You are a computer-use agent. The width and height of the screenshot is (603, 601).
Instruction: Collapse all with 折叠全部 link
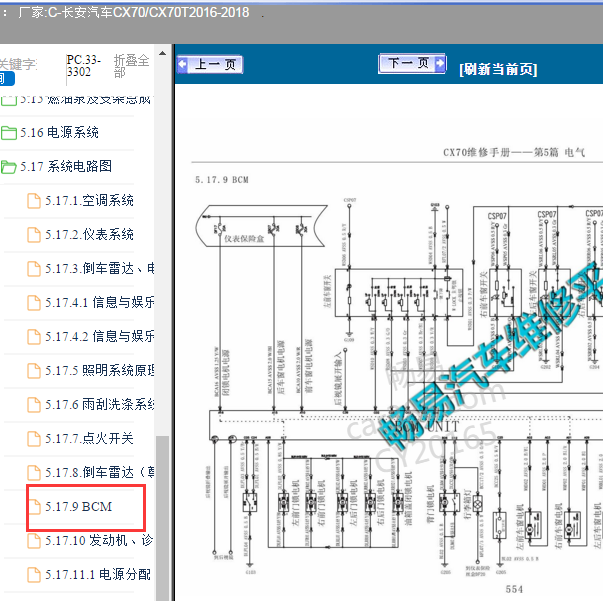click(x=131, y=66)
